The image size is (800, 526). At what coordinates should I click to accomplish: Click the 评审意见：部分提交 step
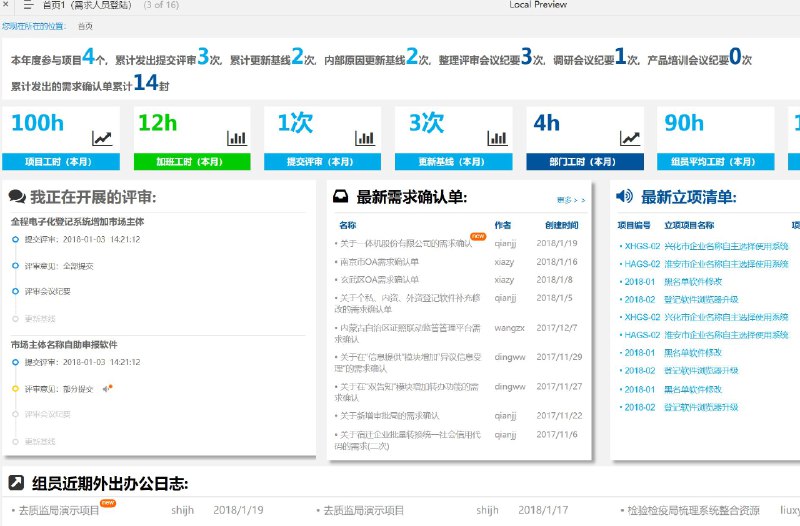coord(59,389)
